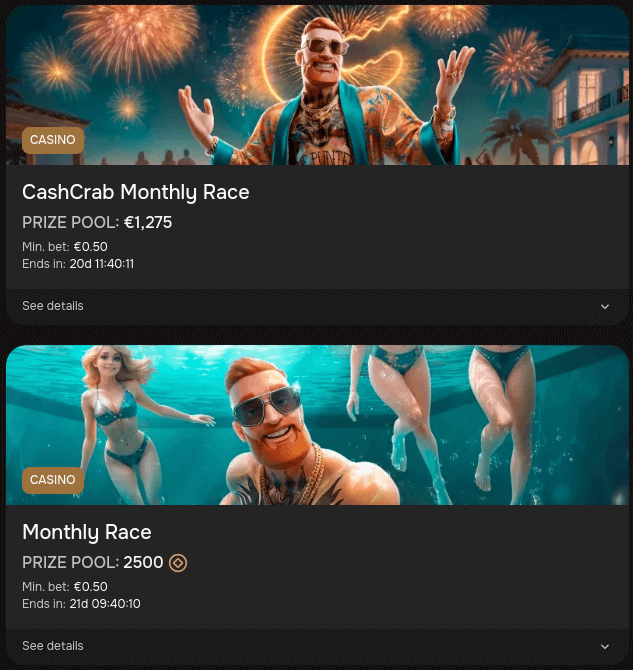Viewport: 633px width, 670px height.
Task: Click the Monthly Race title heading
Action: (x=87, y=532)
